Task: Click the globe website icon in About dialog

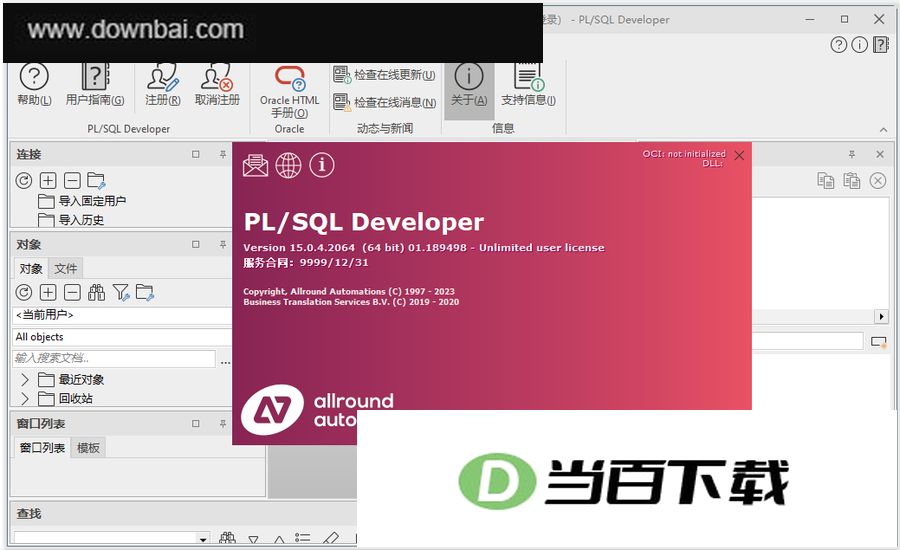Action: (x=288, y=165)
